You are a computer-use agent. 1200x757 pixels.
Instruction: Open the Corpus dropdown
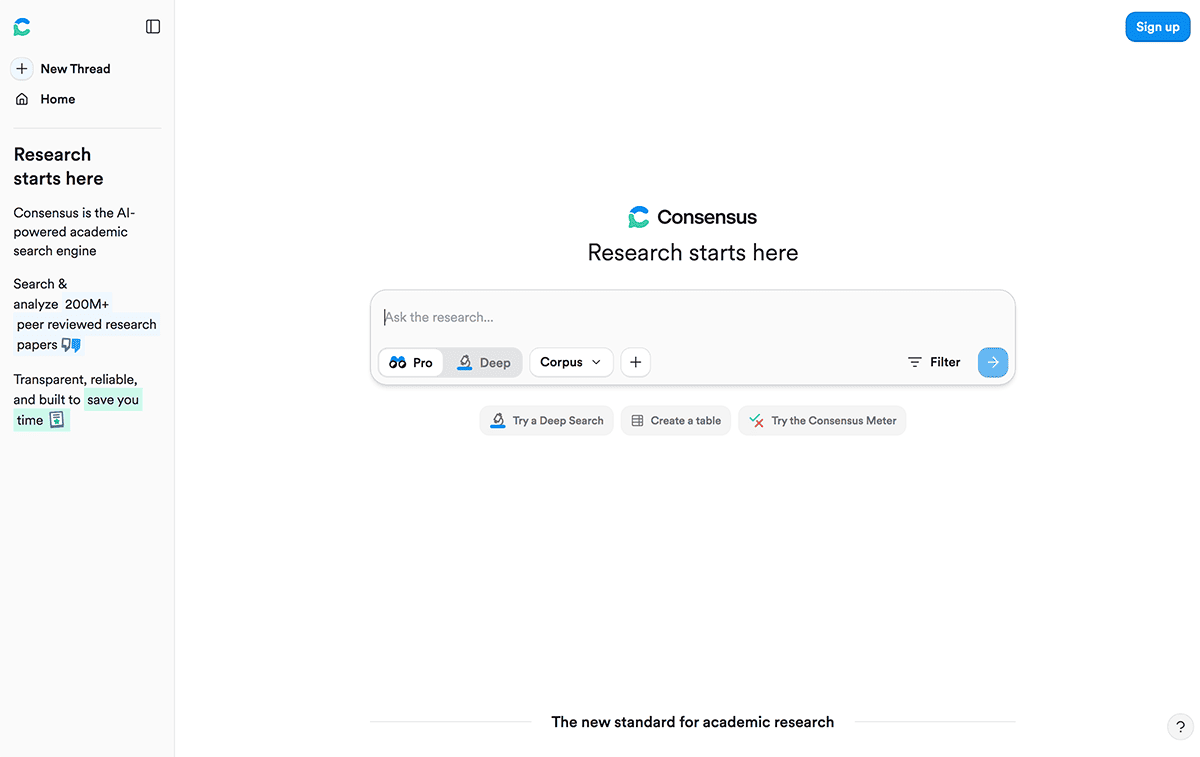(571, 362)
